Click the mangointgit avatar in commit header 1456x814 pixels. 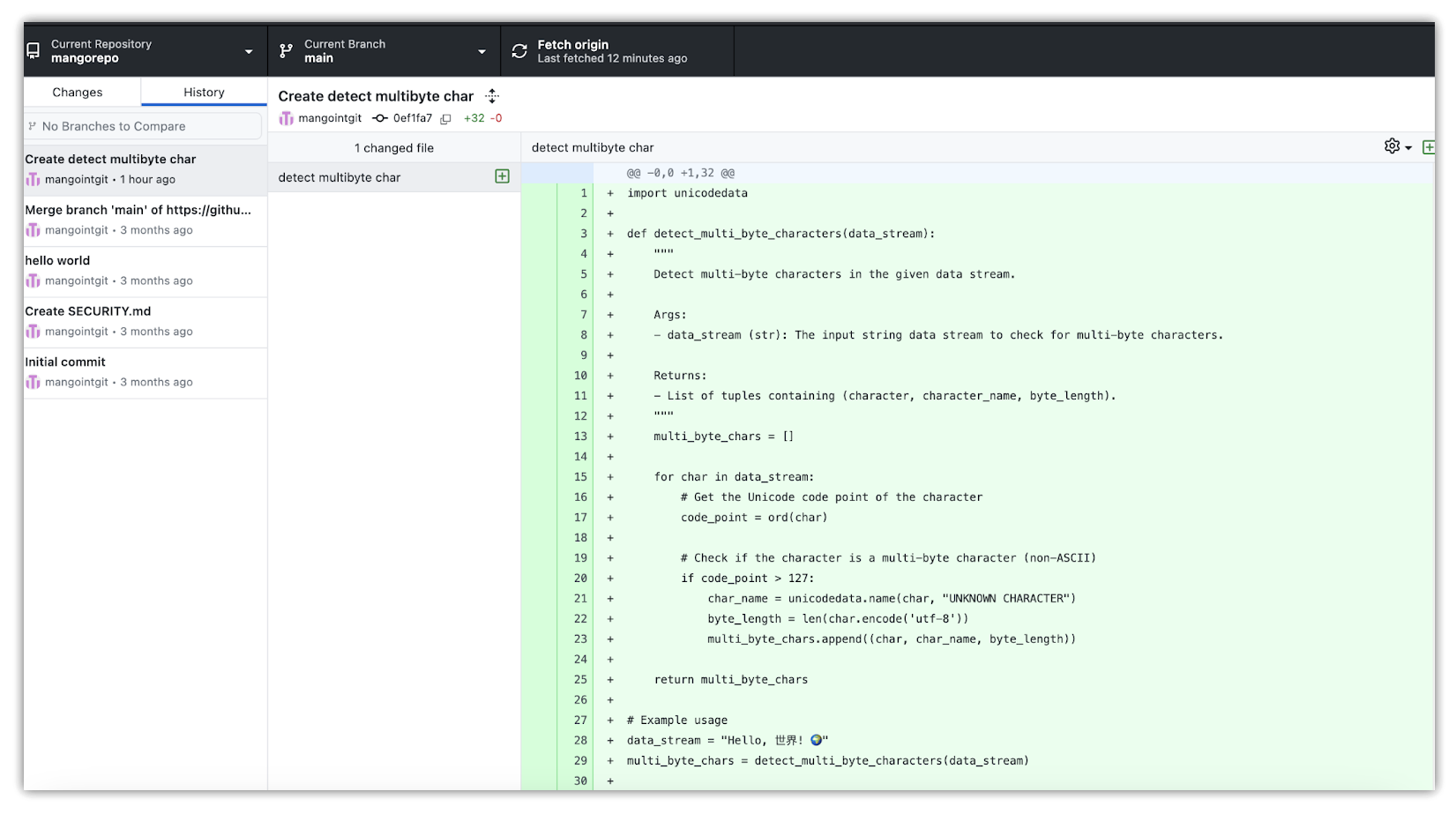(x=286, y=118)
